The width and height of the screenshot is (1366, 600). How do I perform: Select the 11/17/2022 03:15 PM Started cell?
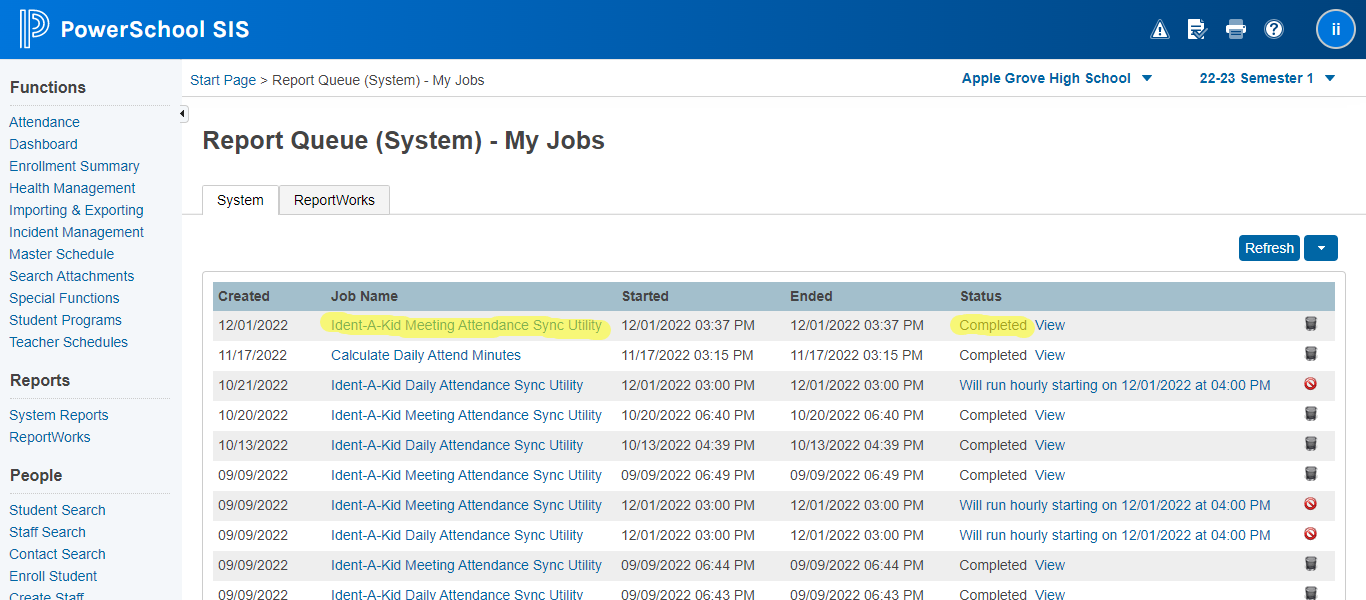coord(688,355)
